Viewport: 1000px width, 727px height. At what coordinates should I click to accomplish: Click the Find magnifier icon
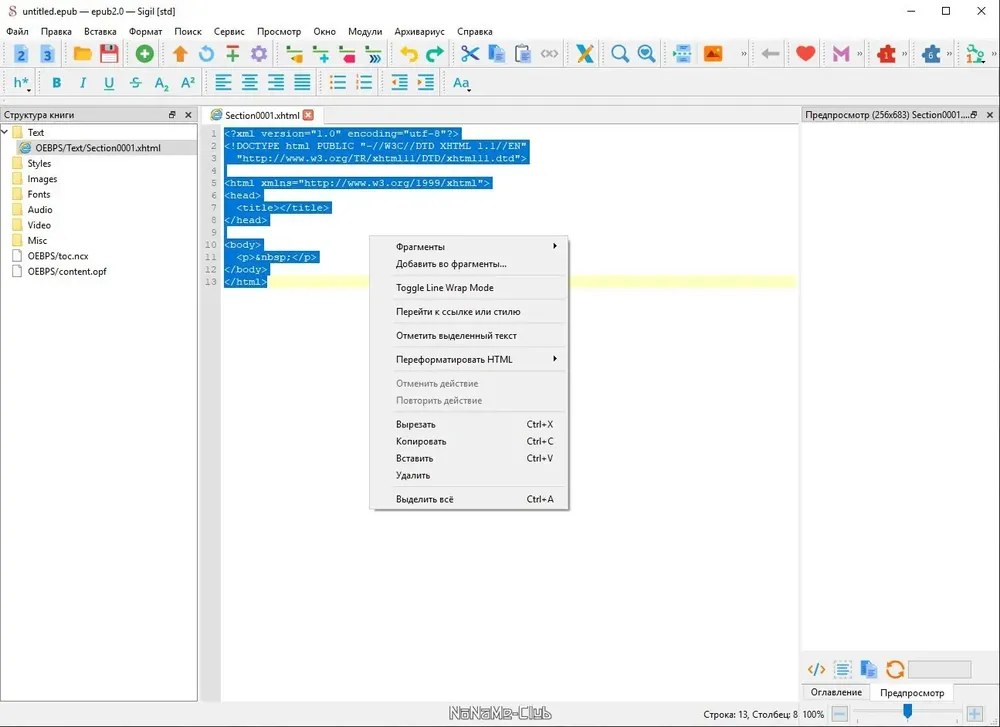[619, 54]
